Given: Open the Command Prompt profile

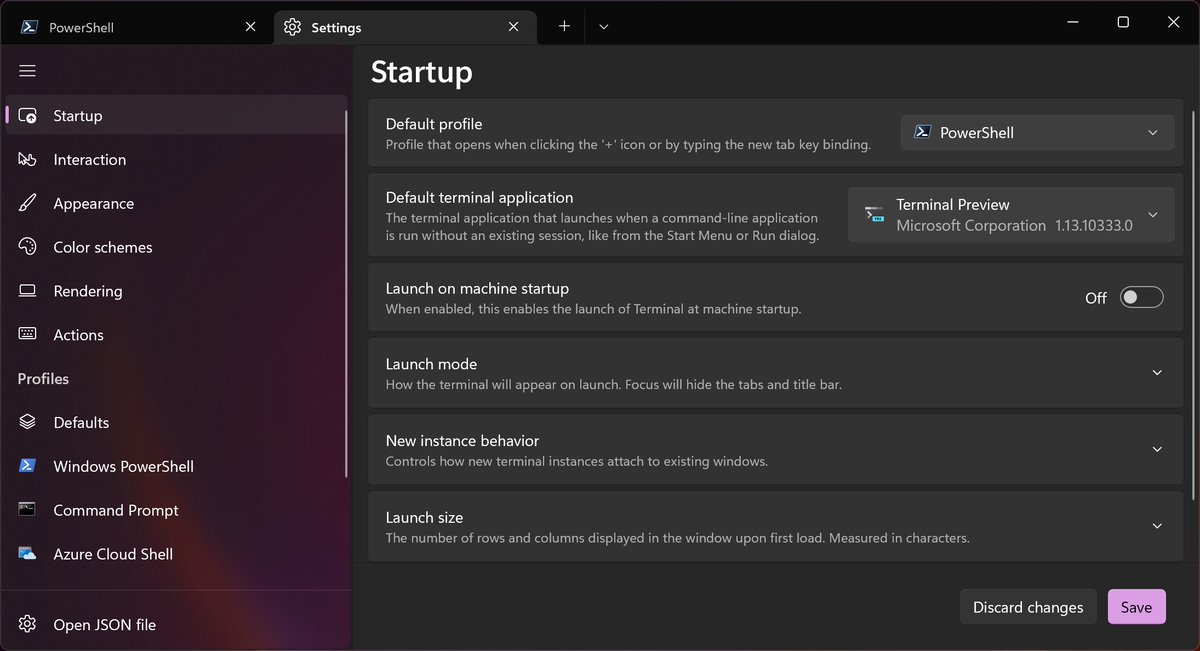Looking at the screenshot, I should click(176, 510).
